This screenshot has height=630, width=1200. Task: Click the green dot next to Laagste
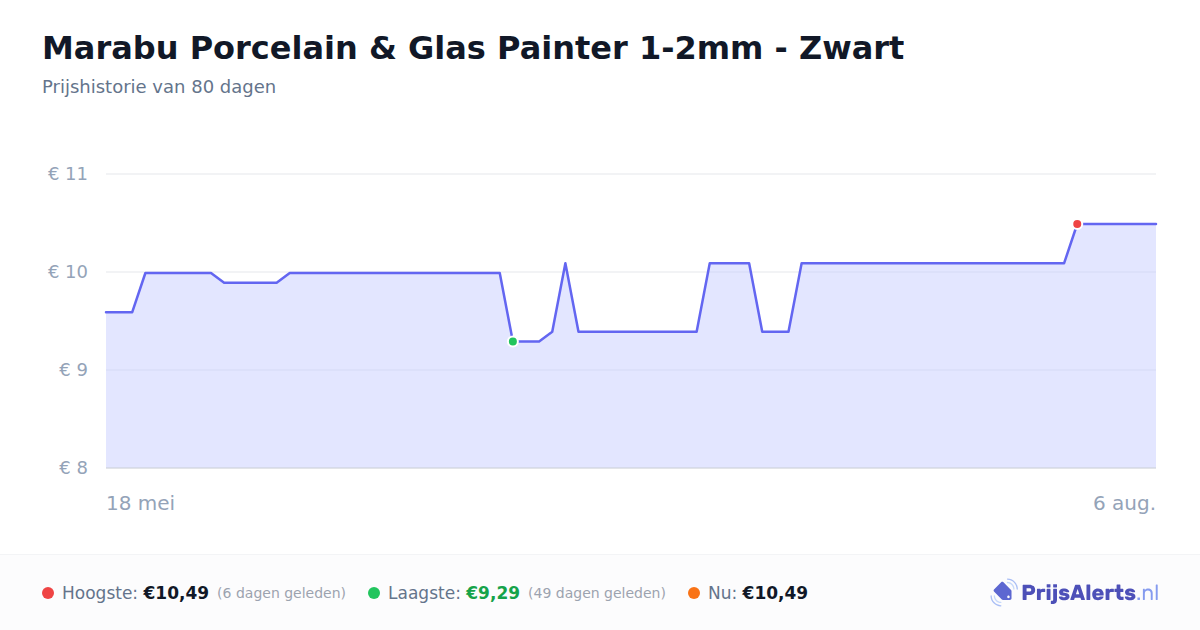coord(374,593)
